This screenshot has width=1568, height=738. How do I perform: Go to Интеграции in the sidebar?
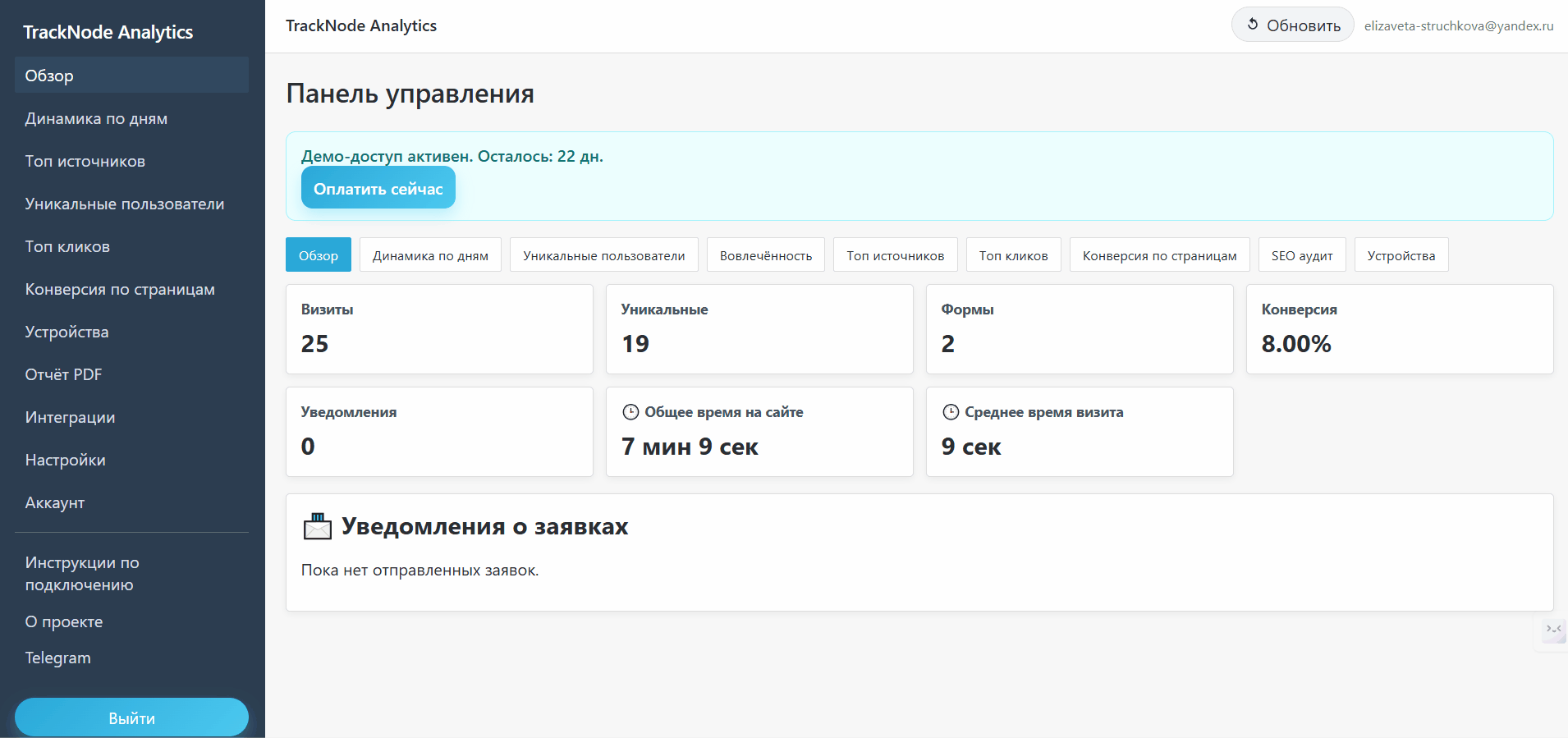pyautogui.click(x=70, y=417)
